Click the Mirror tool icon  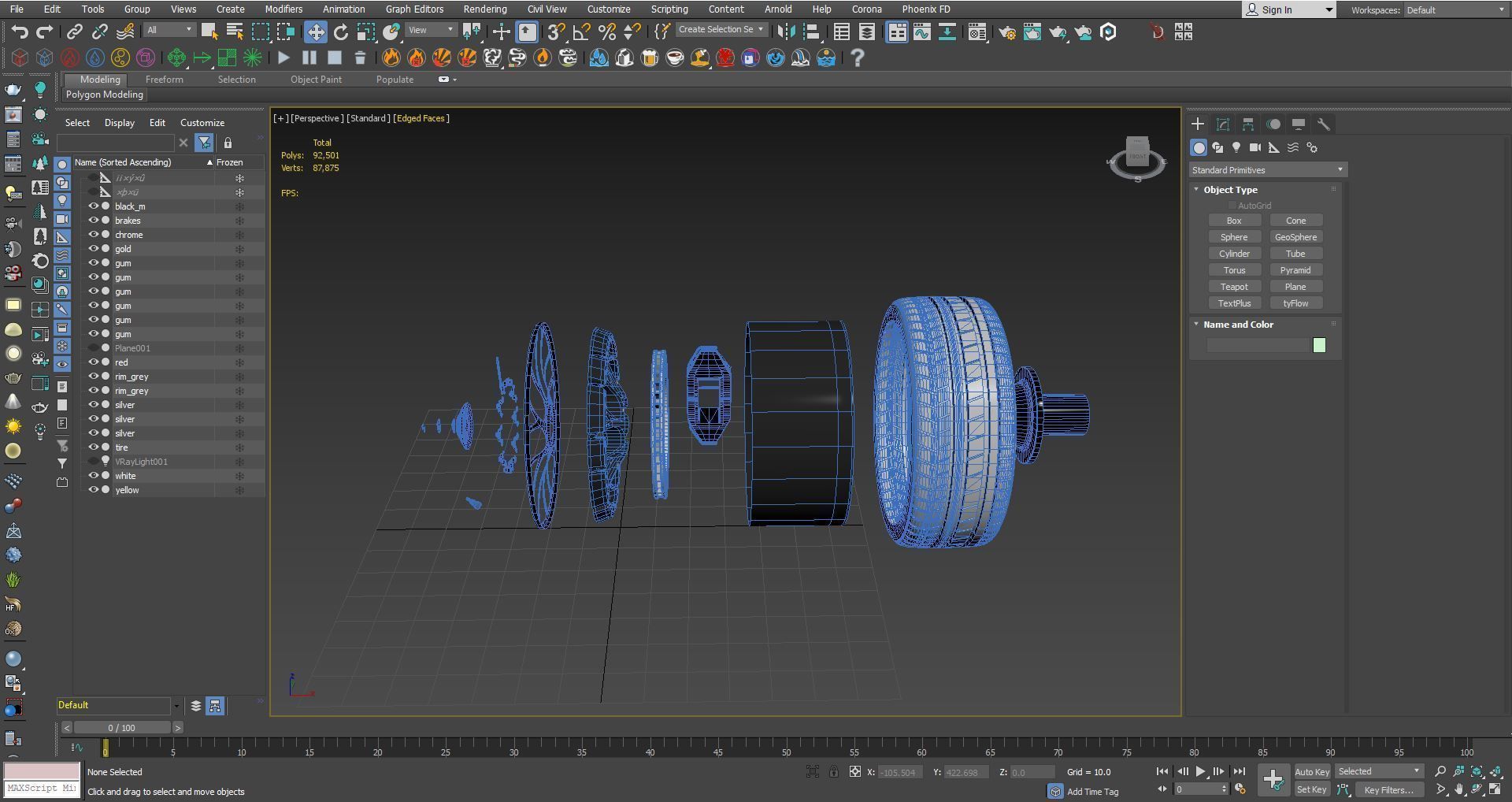tap(786, 32)
